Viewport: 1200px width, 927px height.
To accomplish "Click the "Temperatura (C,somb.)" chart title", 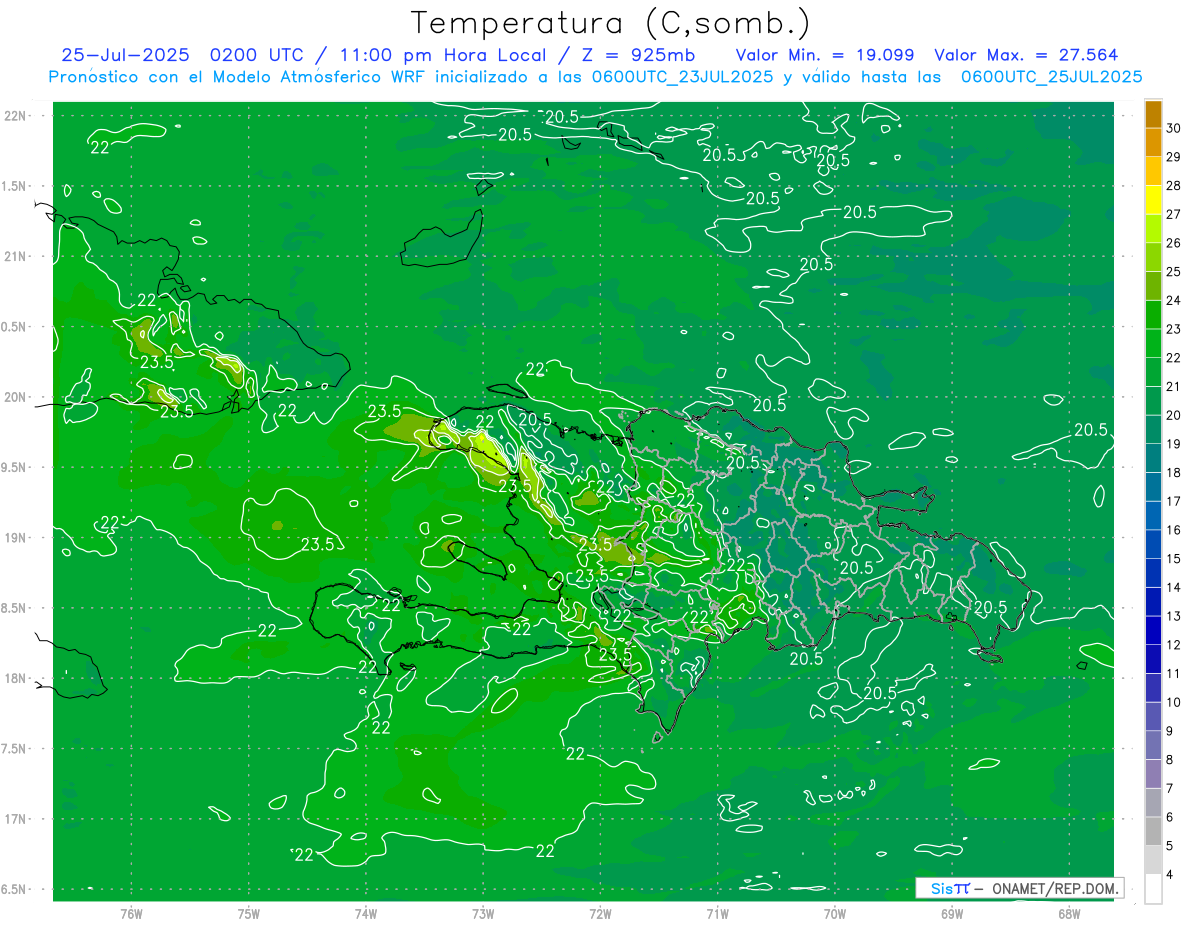I will (x=610, y=23).
